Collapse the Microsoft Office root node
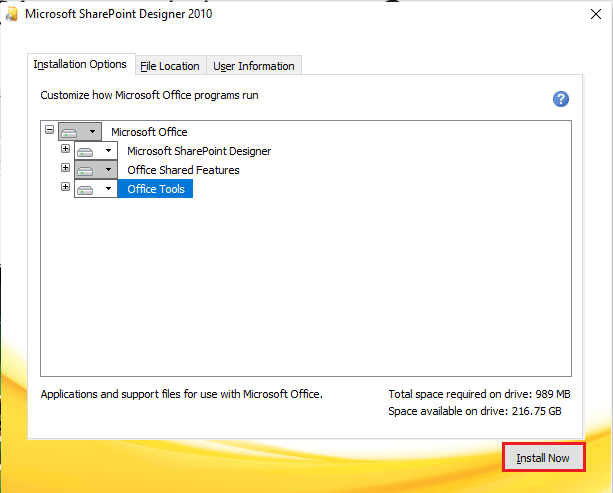Image resolution: width=613 pixels, height=493 pixels. (49, 130)
